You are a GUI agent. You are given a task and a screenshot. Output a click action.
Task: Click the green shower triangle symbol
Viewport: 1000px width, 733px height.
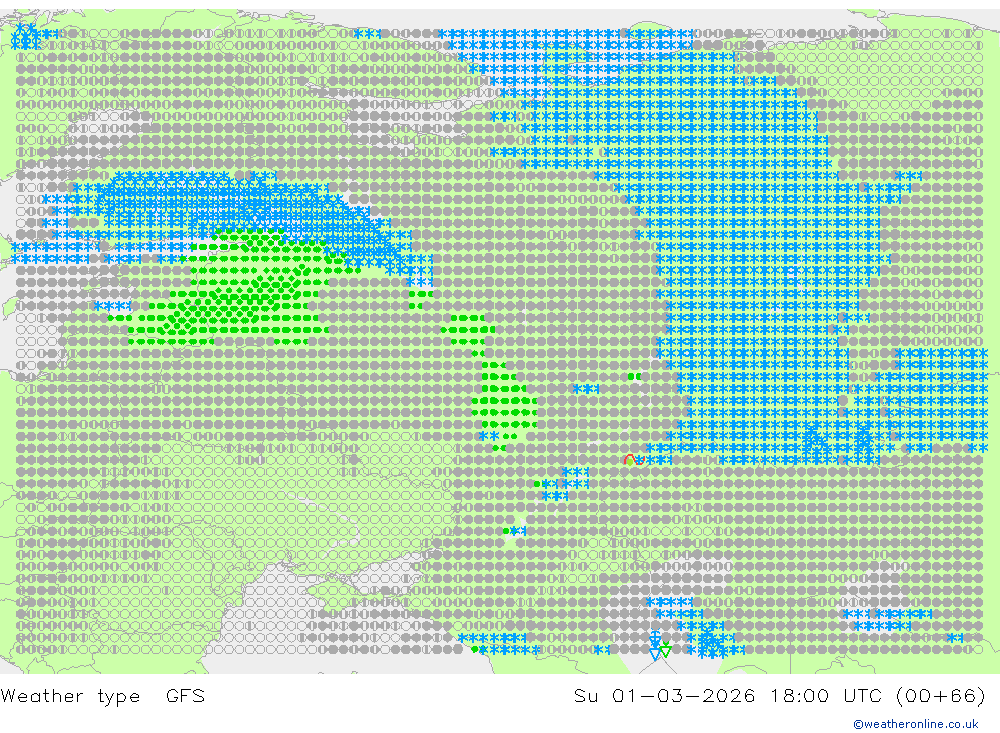(666, 649)
